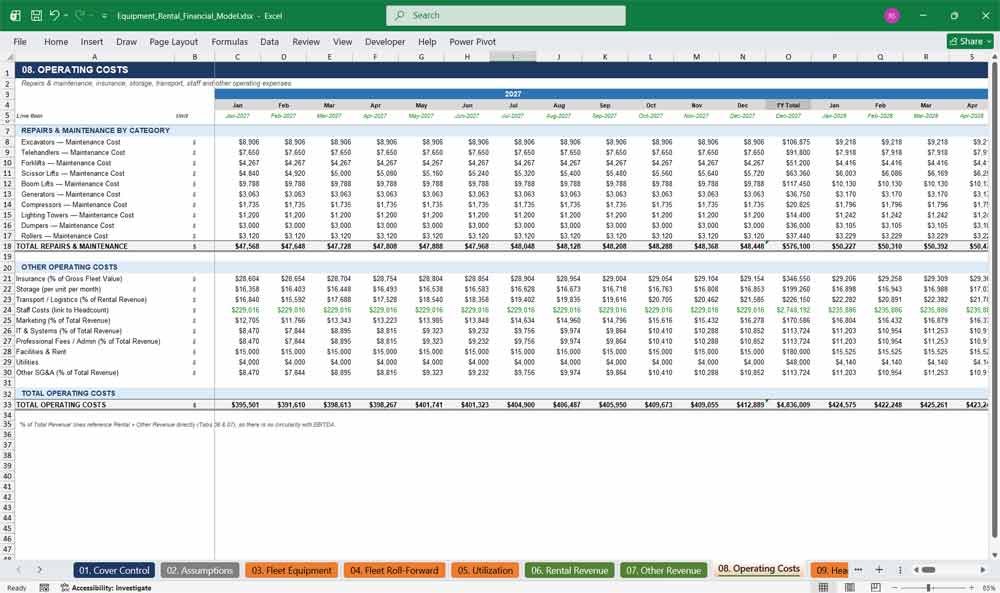Click the sheet tab bar options dots
The image size is (1000, 593).
(x=900, y=569)
